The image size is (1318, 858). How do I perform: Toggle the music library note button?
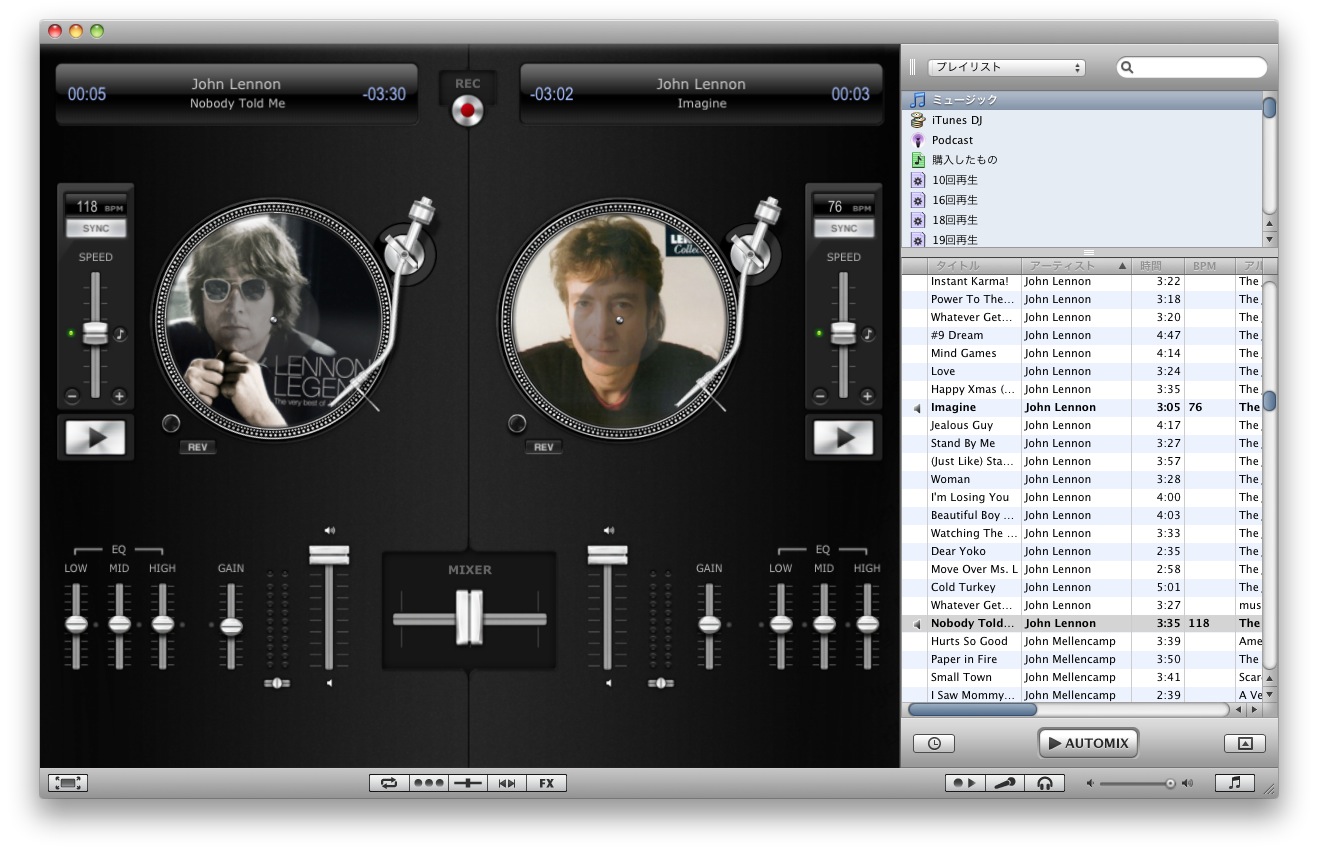pos(1235,783)
